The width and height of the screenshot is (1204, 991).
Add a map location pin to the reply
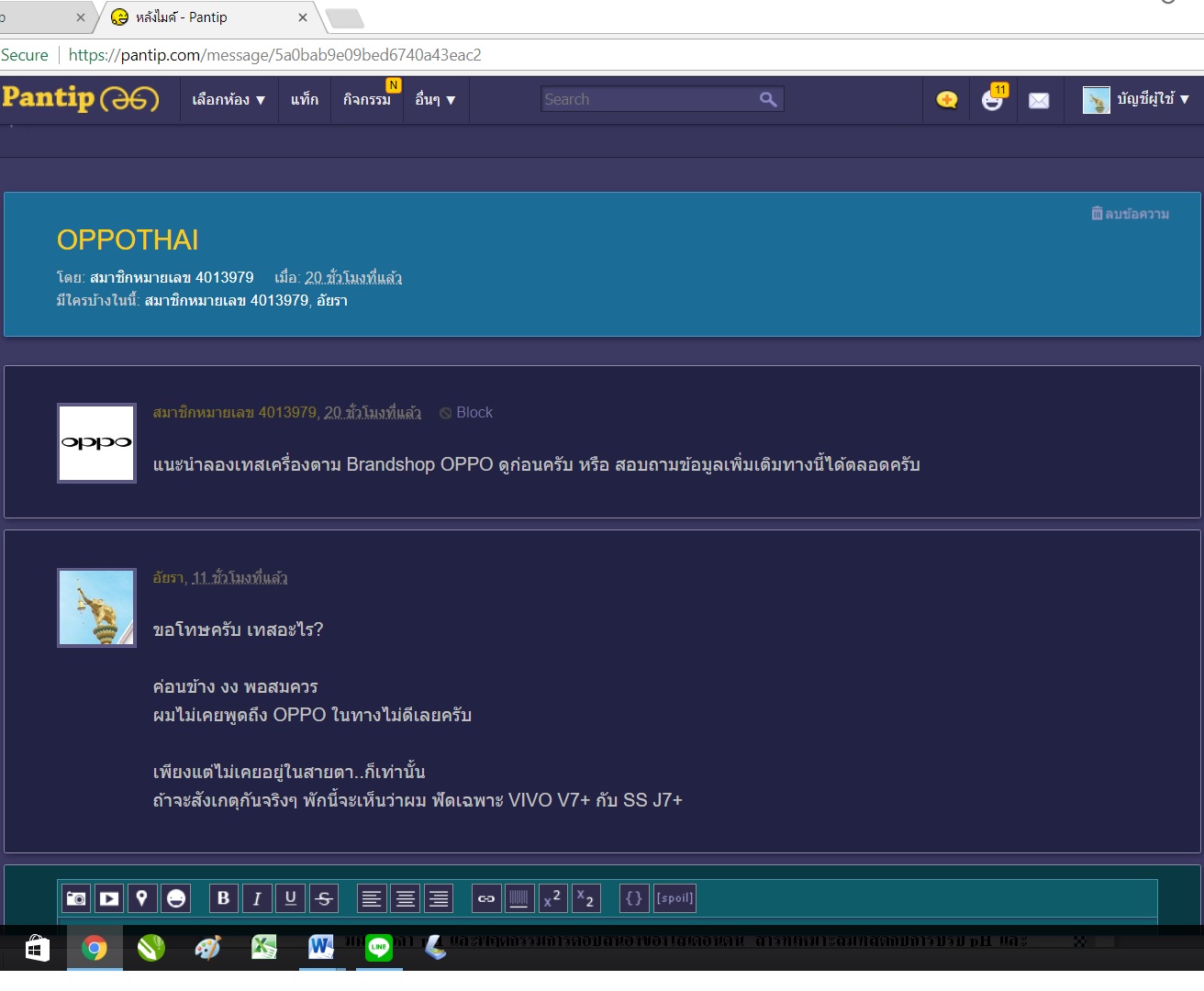pyautogui.click(x=142, y=898)
